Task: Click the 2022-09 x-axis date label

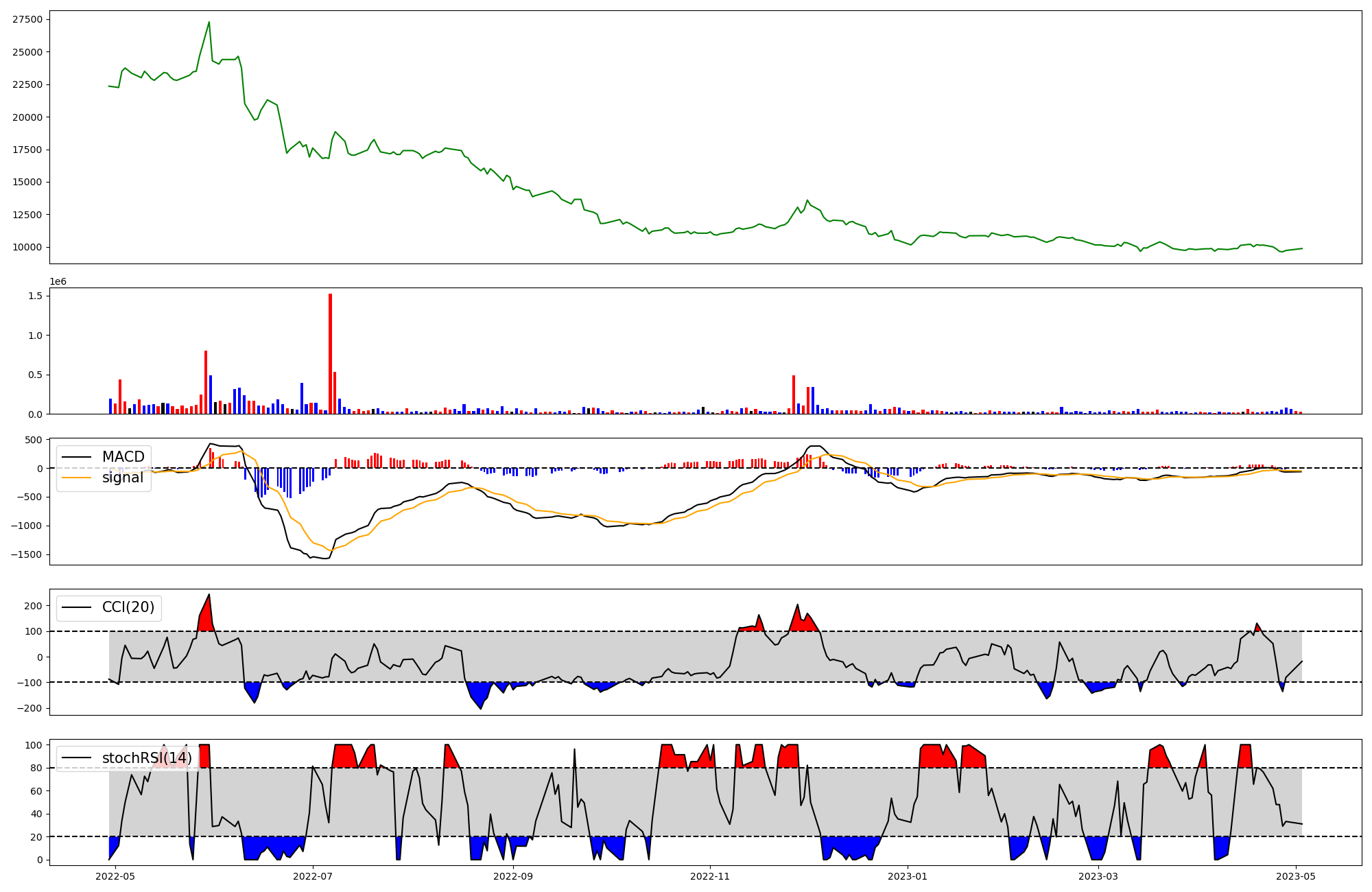Action: pos(513,876)
